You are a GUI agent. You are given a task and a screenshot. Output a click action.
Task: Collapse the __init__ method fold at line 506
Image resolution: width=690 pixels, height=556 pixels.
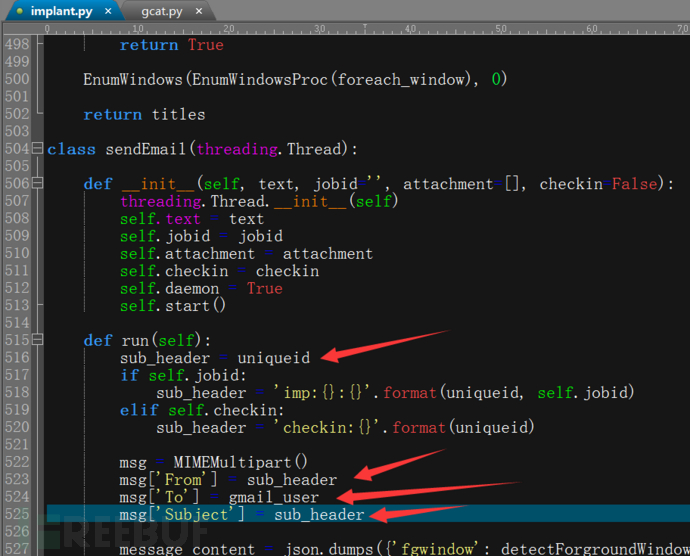click(x=38, y=183)
